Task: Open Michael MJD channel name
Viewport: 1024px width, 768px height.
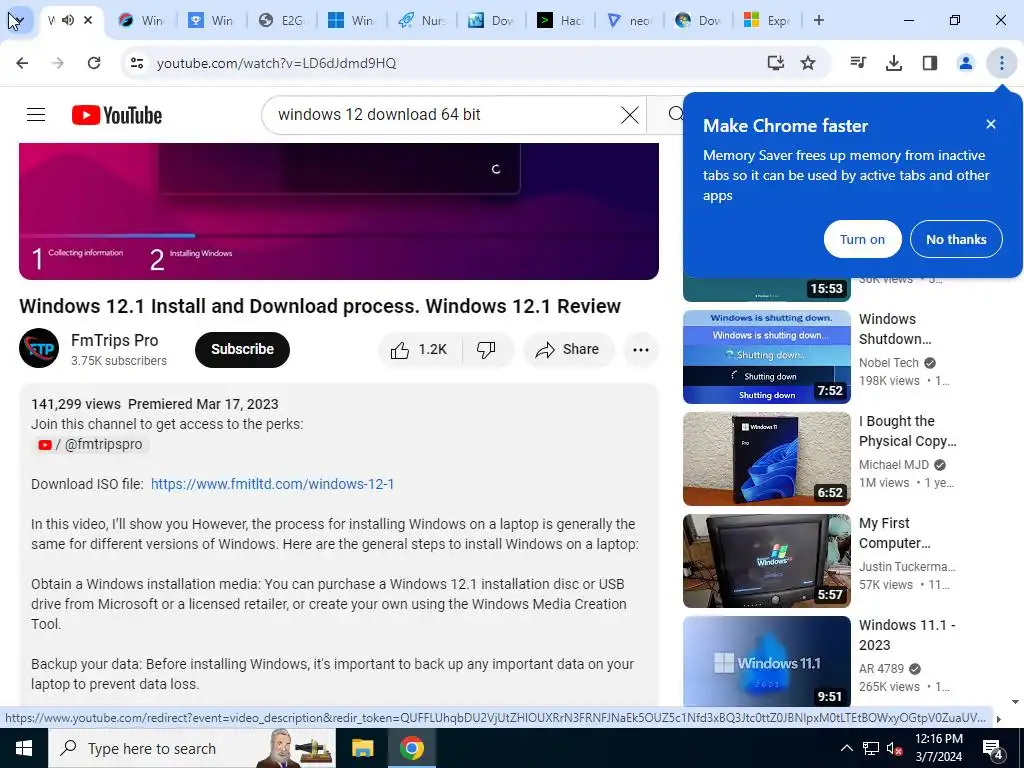Action: coord(893,464)
